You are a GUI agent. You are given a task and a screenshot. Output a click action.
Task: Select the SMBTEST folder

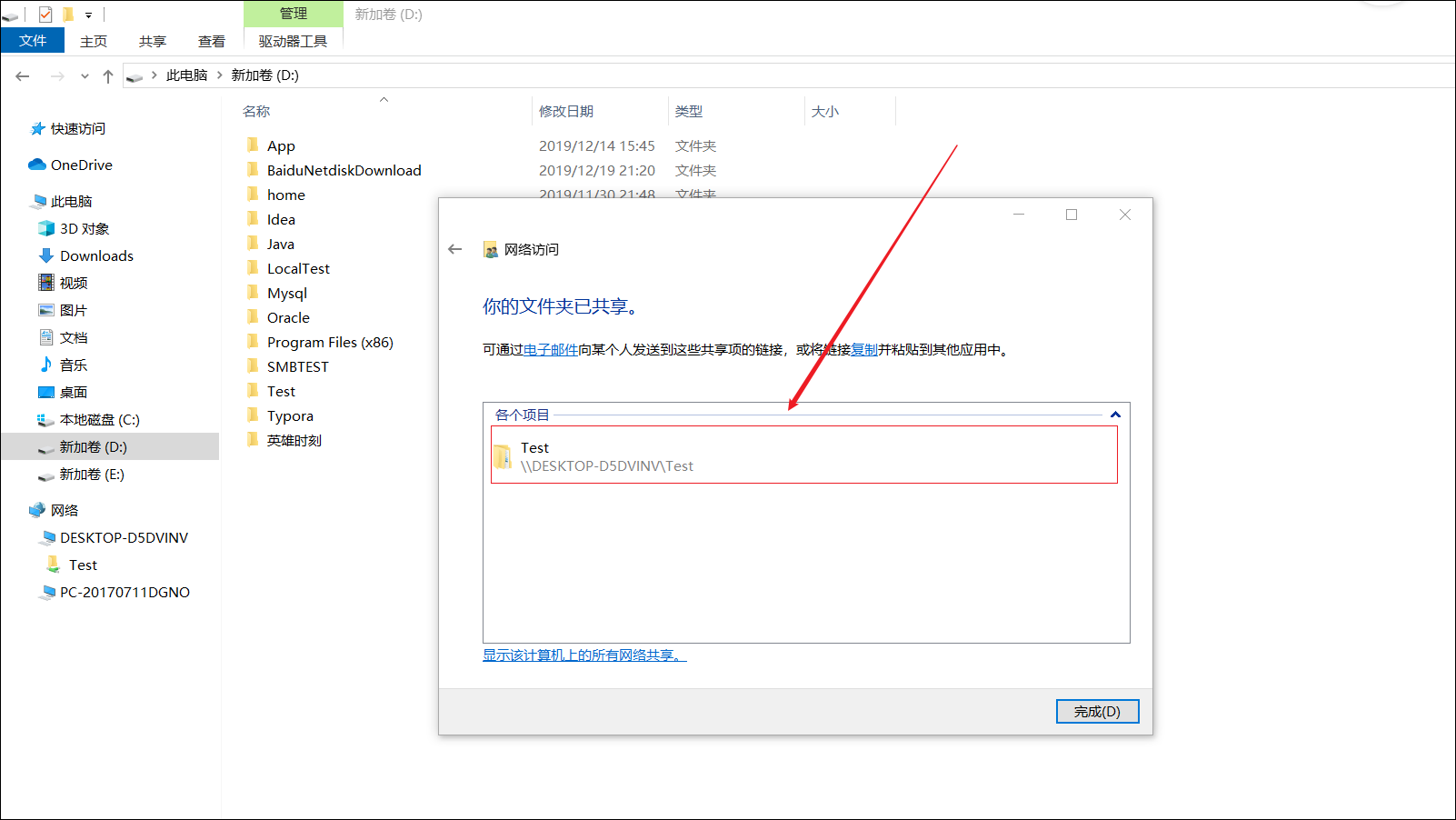(x=297, y=366)
